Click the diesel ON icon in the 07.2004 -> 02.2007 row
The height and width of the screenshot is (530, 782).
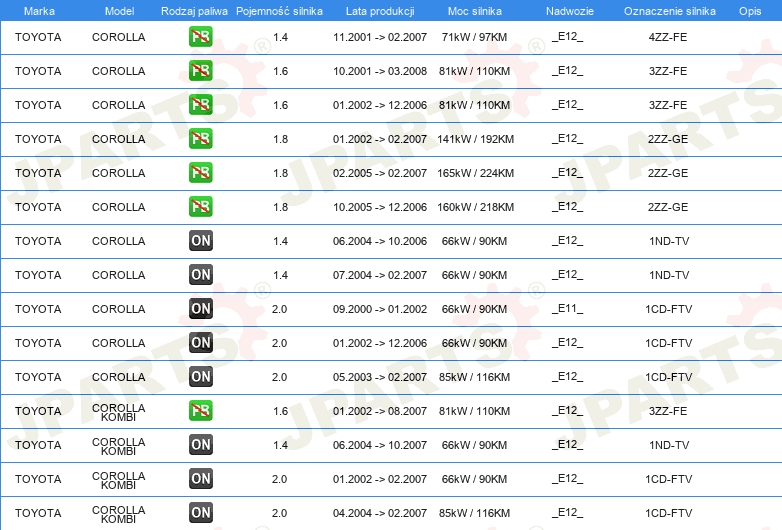tap(200, 275)
